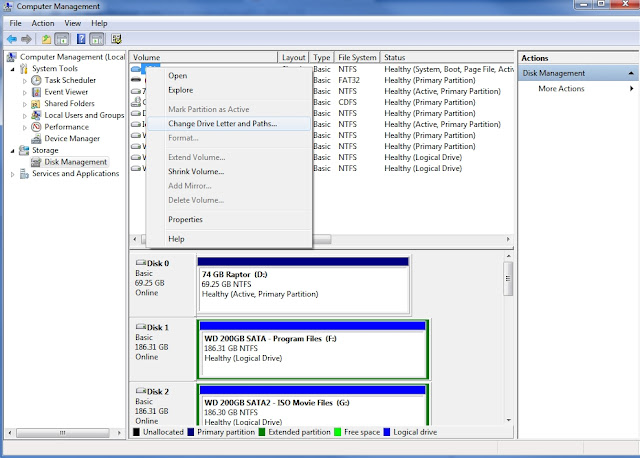
Task: Click the Disk 1 drive icon
Action: tap(141, 327)
